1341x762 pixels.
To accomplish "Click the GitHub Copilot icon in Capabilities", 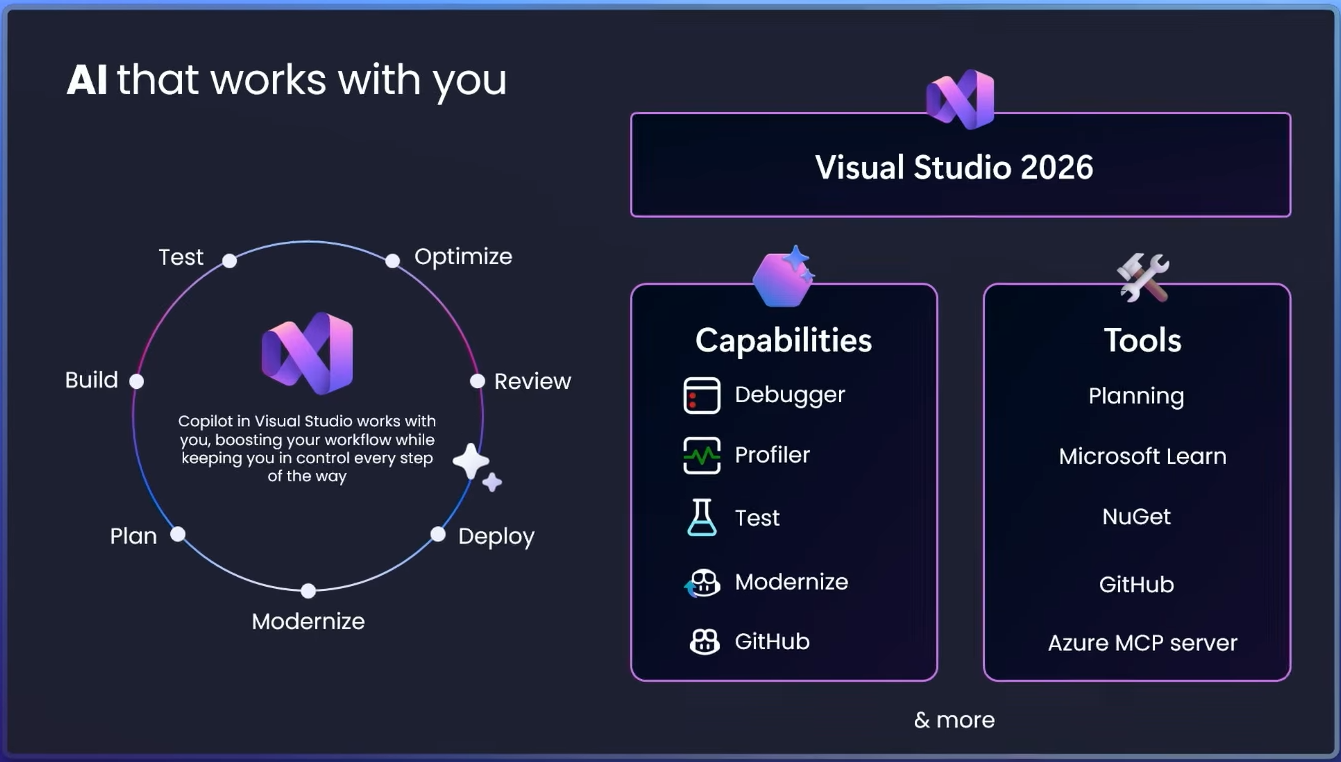I will [704, 642].
